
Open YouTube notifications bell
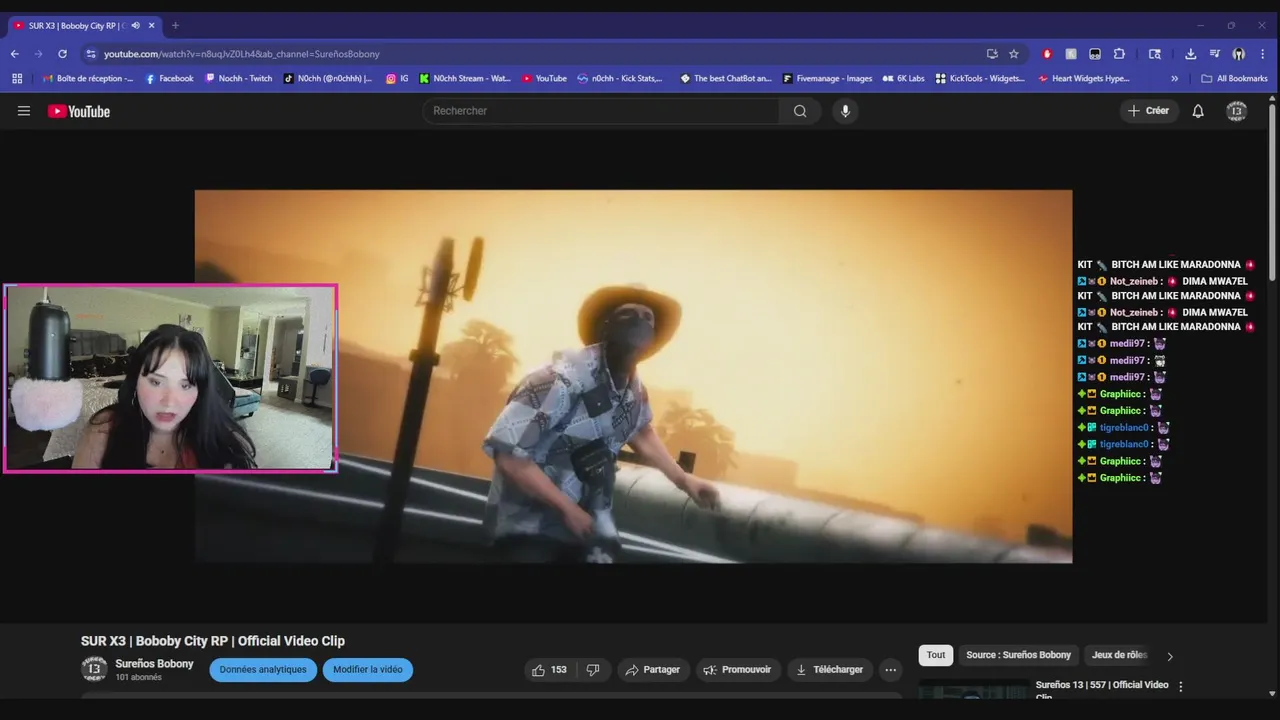[1198, 111]
